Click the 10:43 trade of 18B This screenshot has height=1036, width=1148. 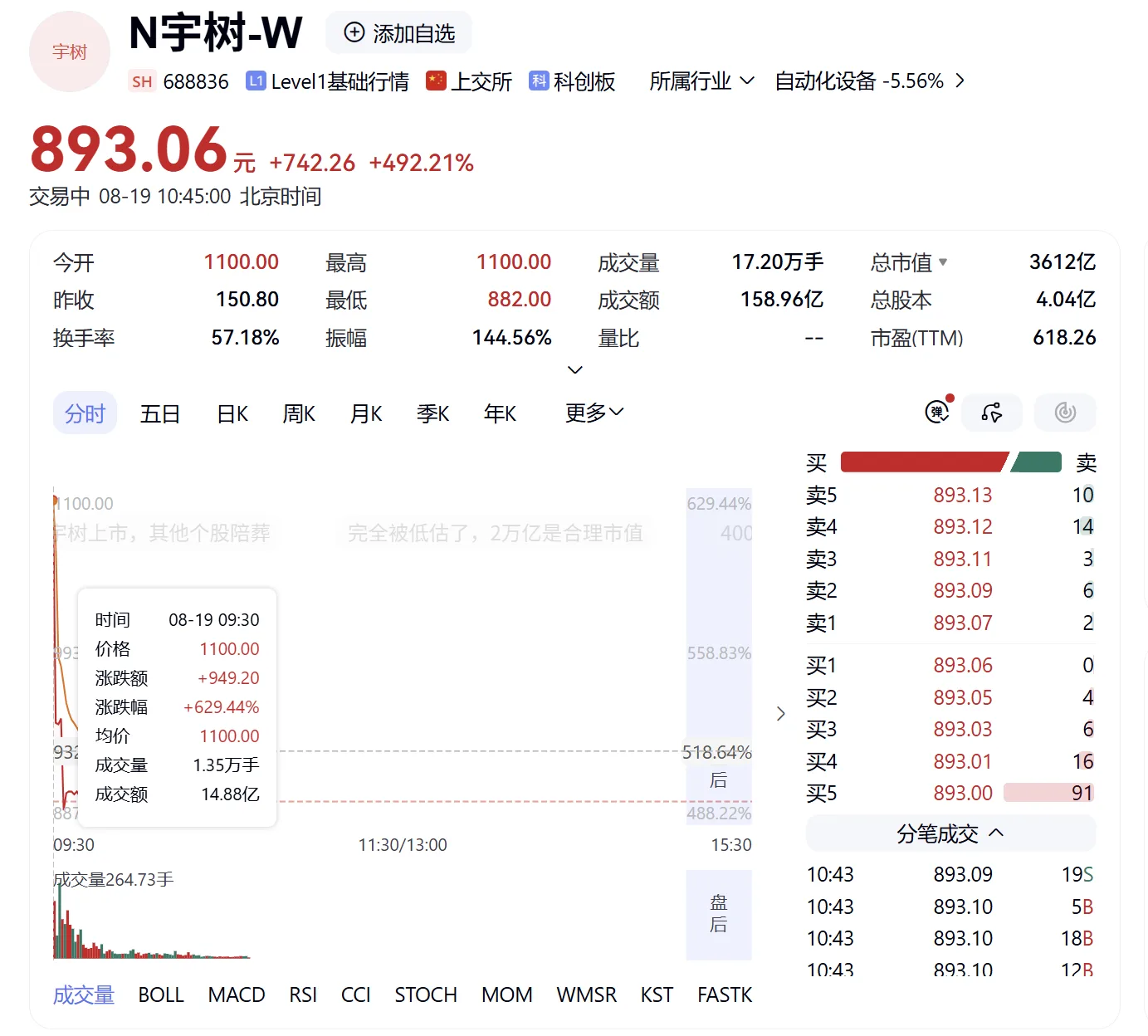coord(950,938)
